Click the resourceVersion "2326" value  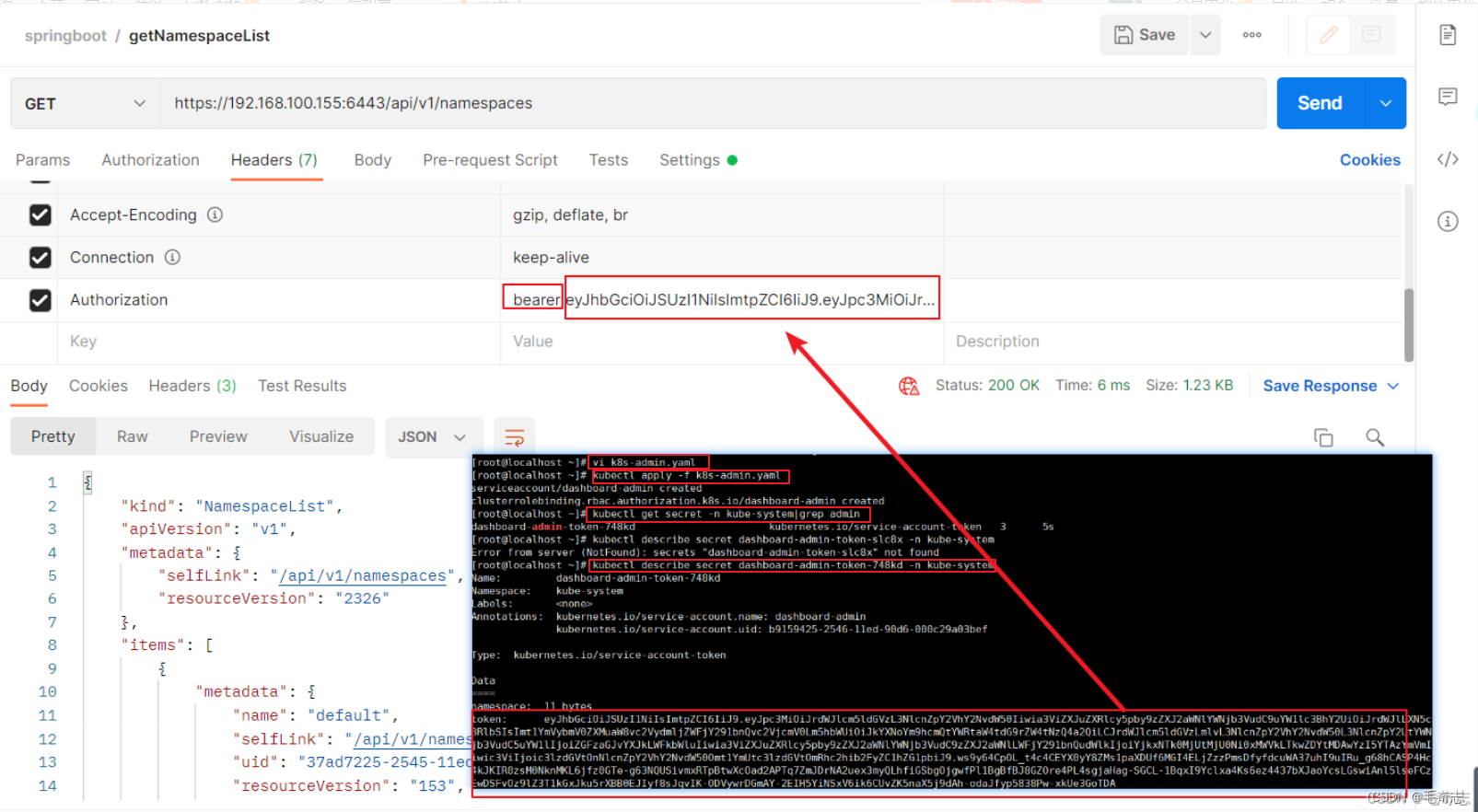coord(362,598)
